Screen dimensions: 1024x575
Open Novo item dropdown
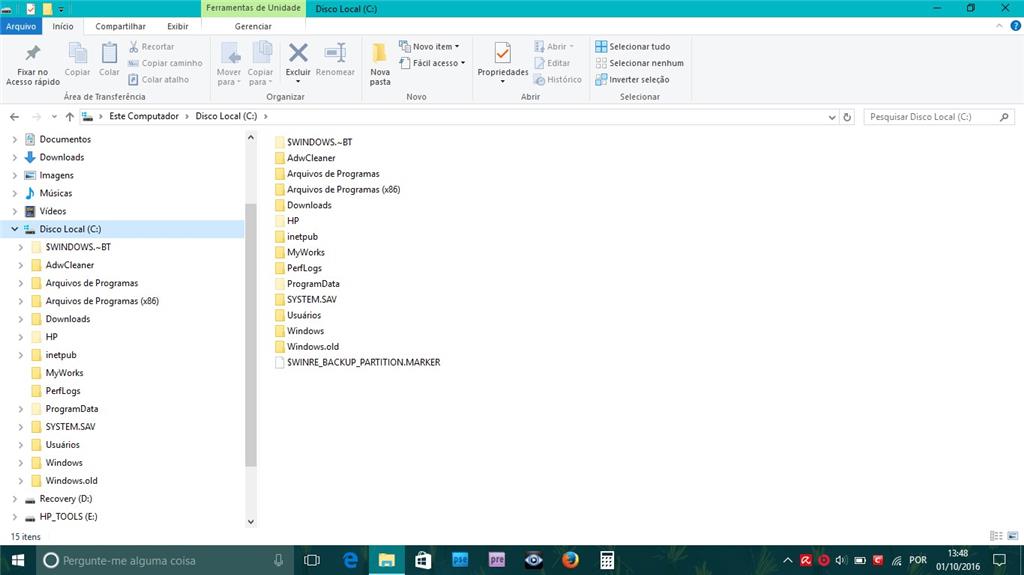click(x=429, y=47)
